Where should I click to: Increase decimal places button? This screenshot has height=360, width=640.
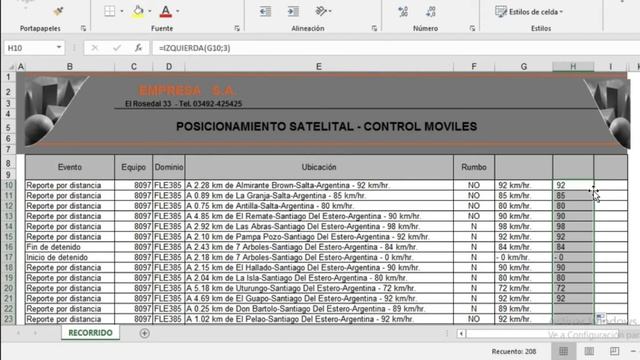point(403,11)
